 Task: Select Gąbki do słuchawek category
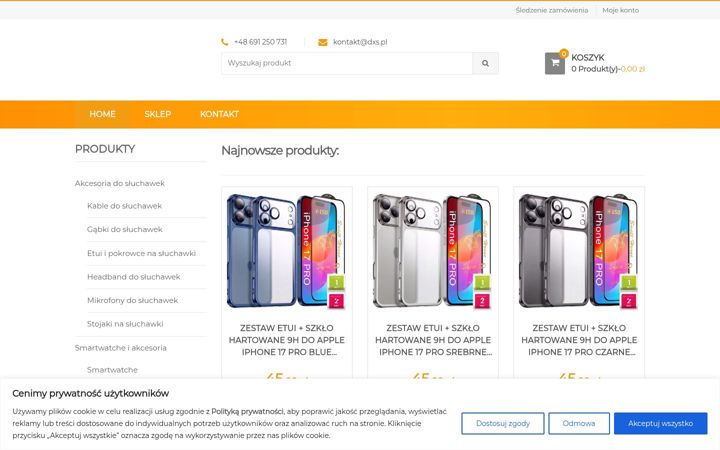[x=124, y=229]
